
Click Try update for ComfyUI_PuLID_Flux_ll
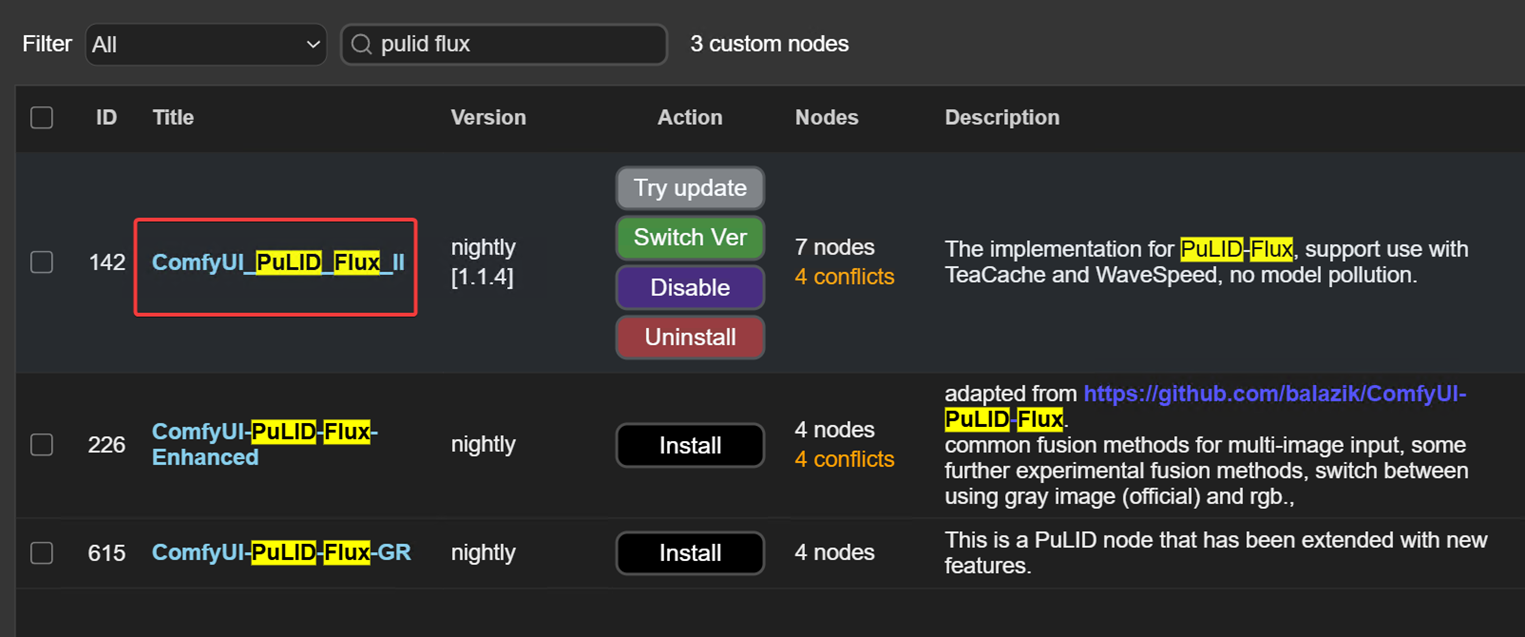click(x=690, y=187)
